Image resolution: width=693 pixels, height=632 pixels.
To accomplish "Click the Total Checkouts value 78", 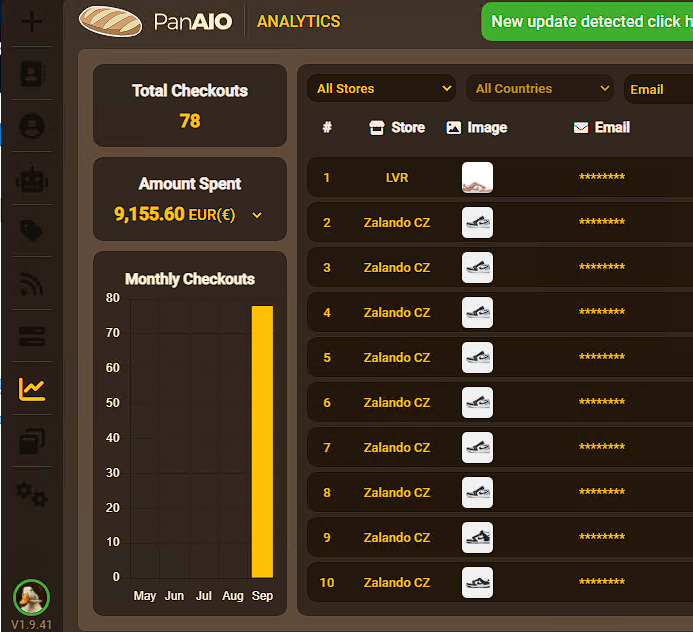I will (190, 121).
